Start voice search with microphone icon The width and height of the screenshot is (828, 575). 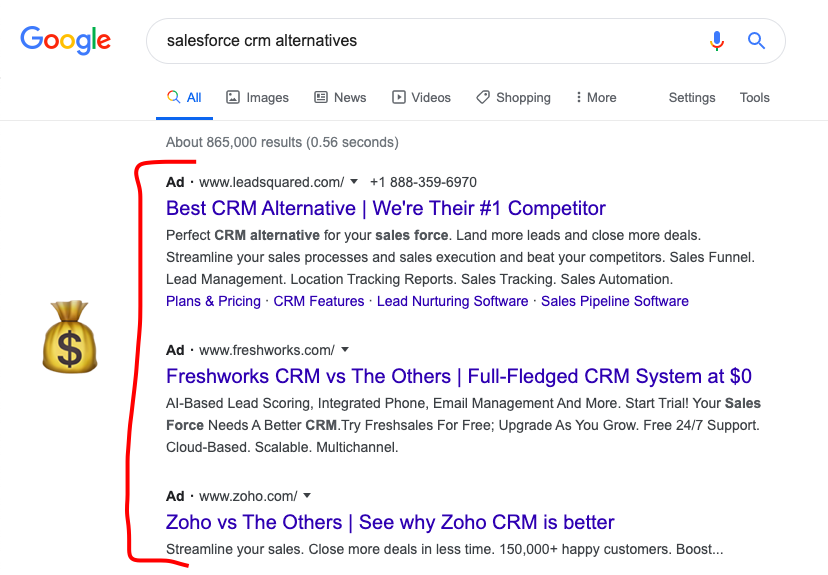coord(716,41)
